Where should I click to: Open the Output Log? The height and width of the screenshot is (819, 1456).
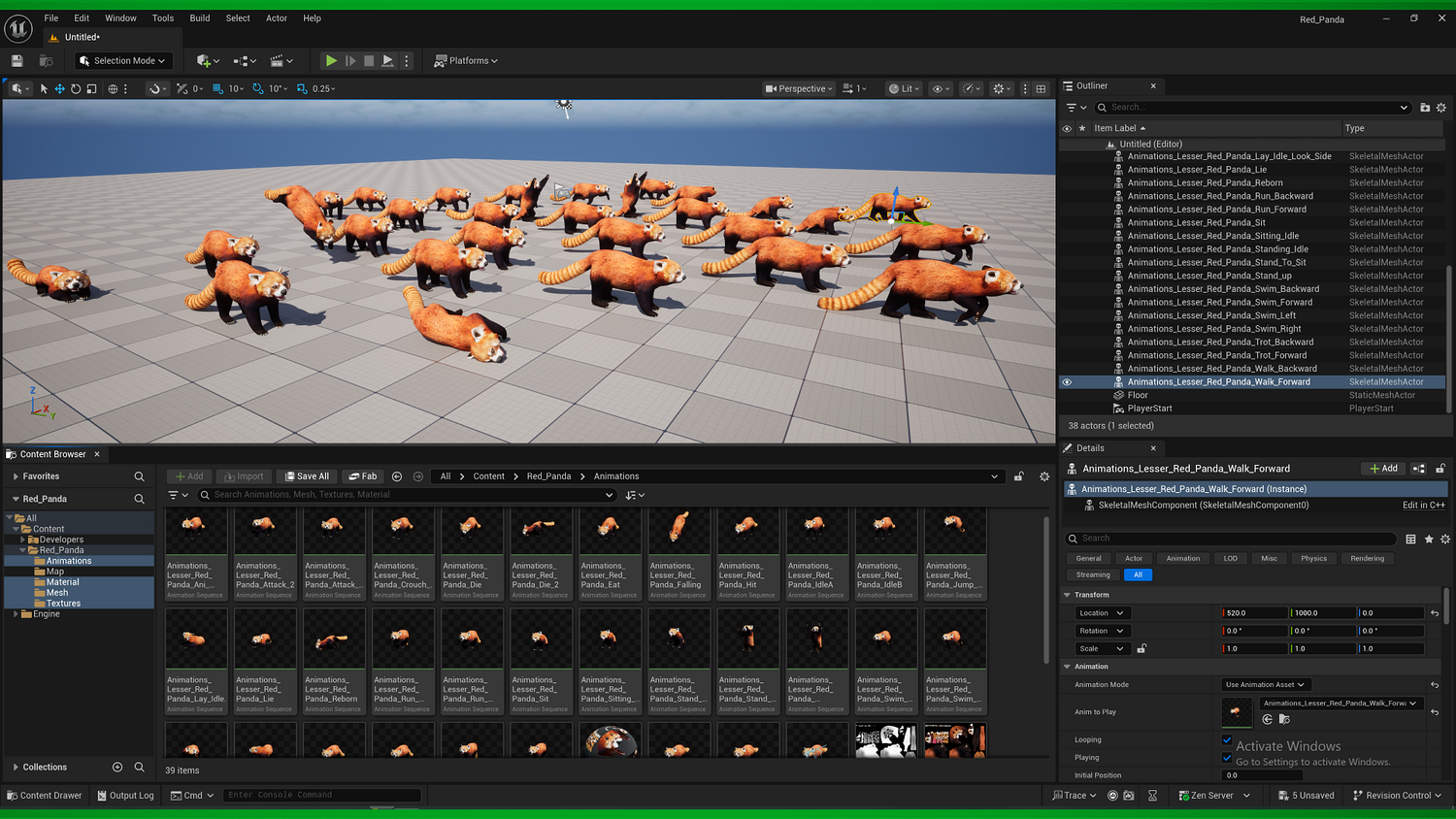click(124, 796)
